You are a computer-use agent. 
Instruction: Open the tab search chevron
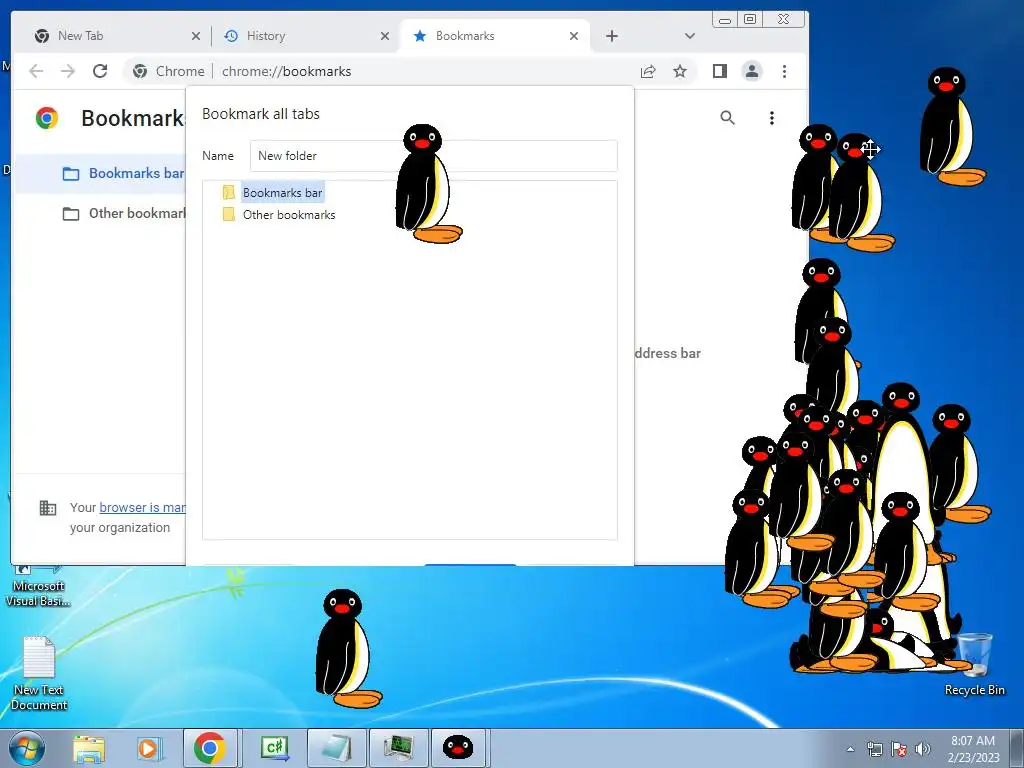[690, 36]
